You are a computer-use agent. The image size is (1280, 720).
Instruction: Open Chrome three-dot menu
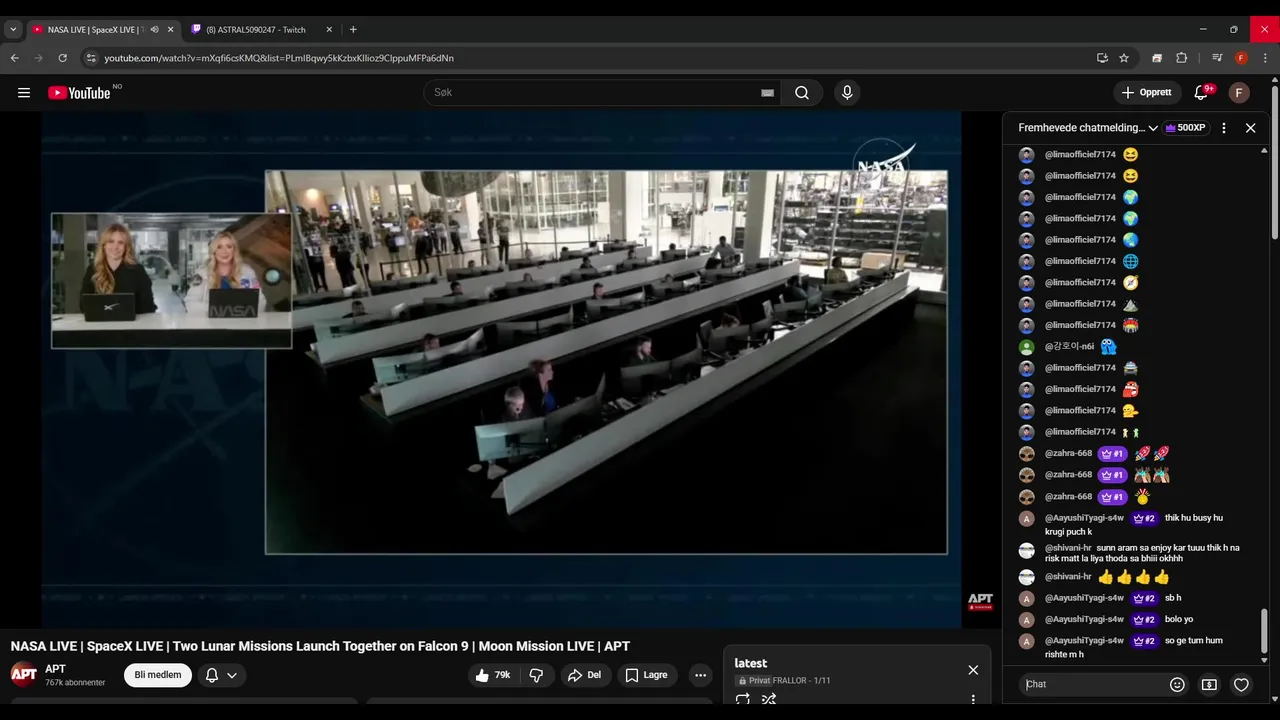(1265, 58)
